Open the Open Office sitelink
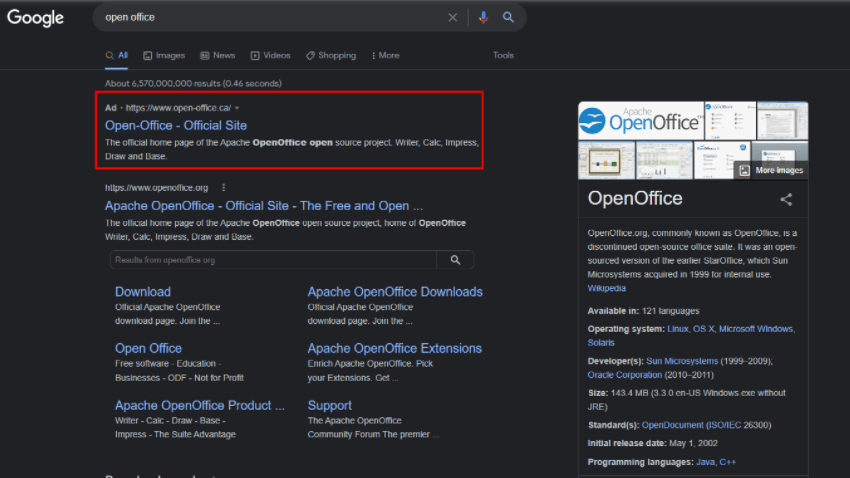850x478 pixels. 148,348
